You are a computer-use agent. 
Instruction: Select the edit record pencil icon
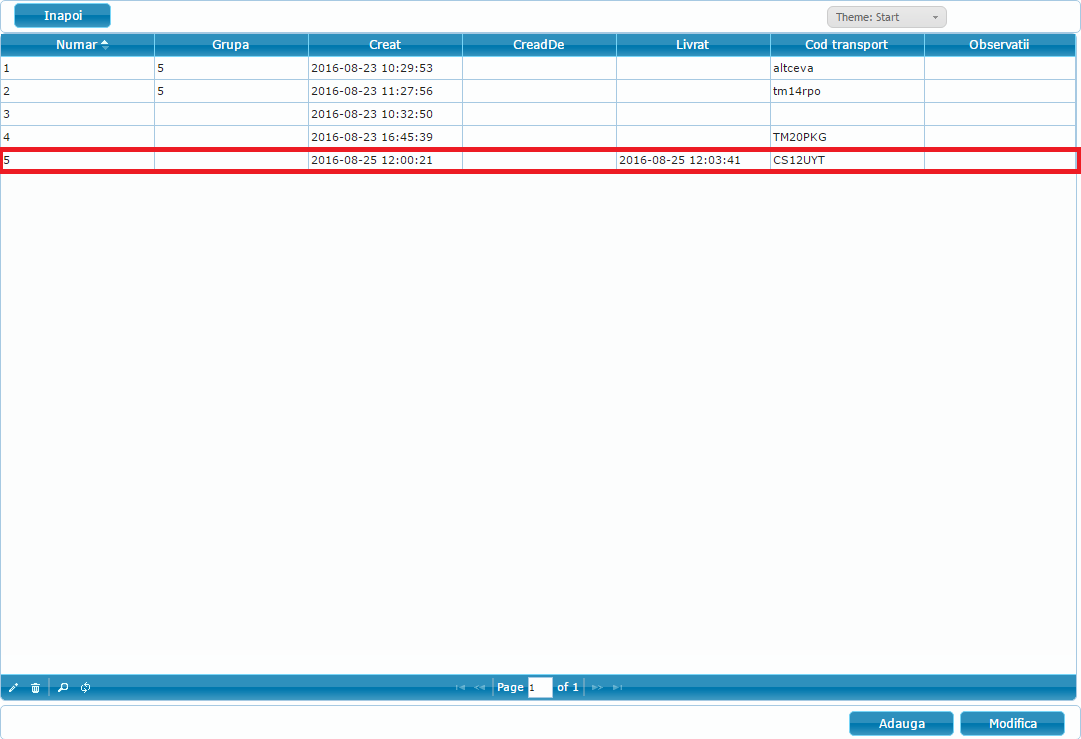point(14,687)
